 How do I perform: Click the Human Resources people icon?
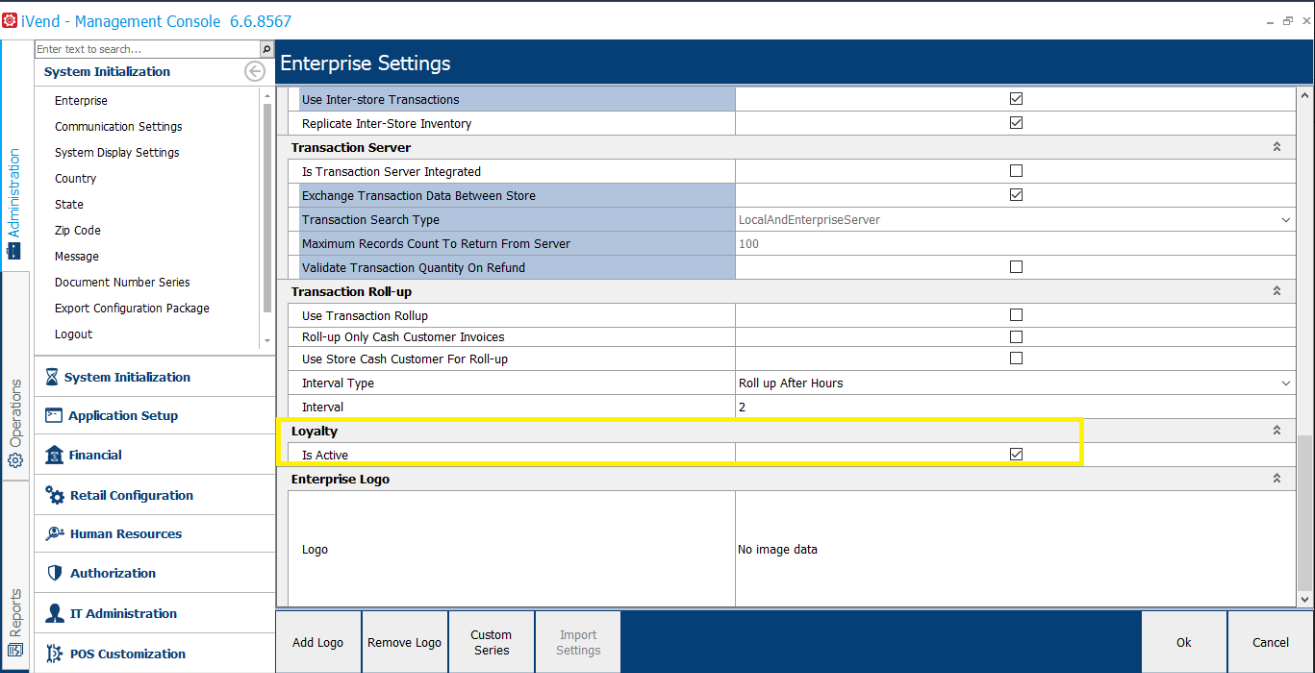(55, 534)
